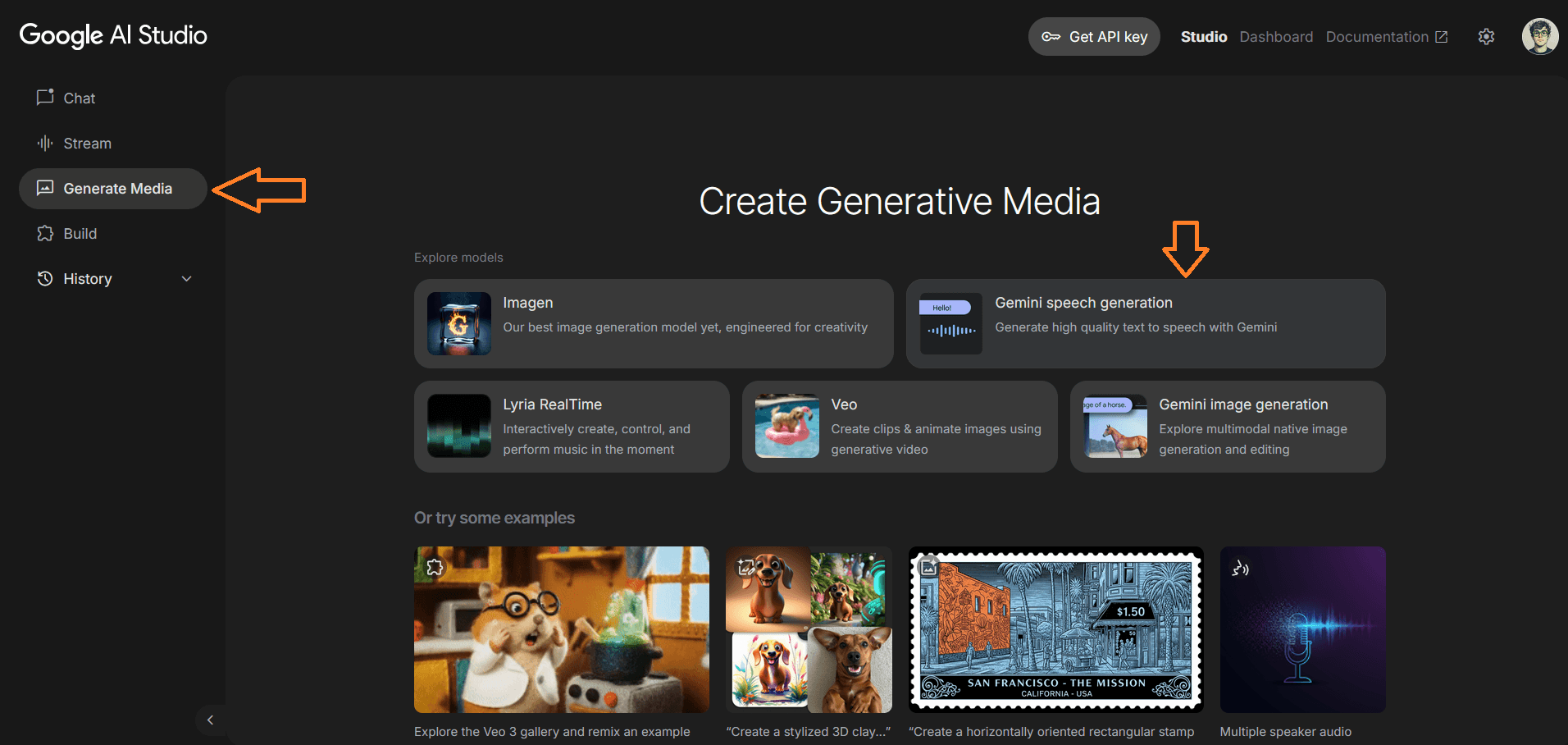Select the Stream sidebar icon

pyautogui.click(x=45, y=143)
